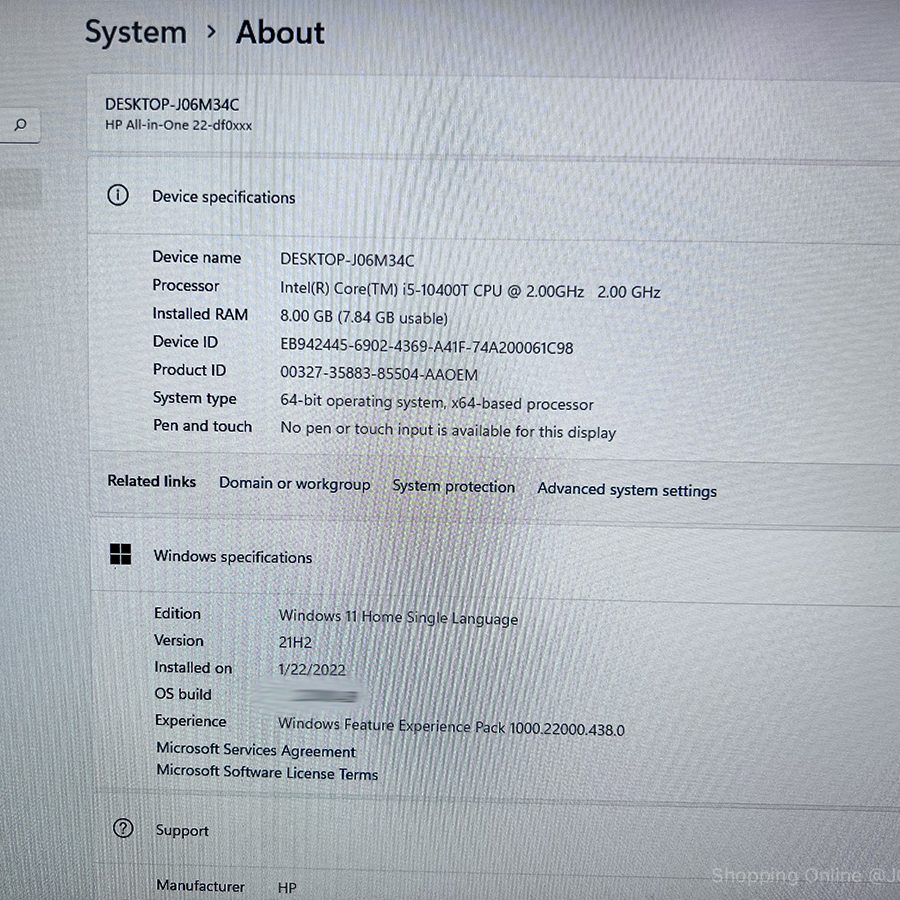
Task: Select the 8.00 GB installed RAM value
Action: [364, 317]
